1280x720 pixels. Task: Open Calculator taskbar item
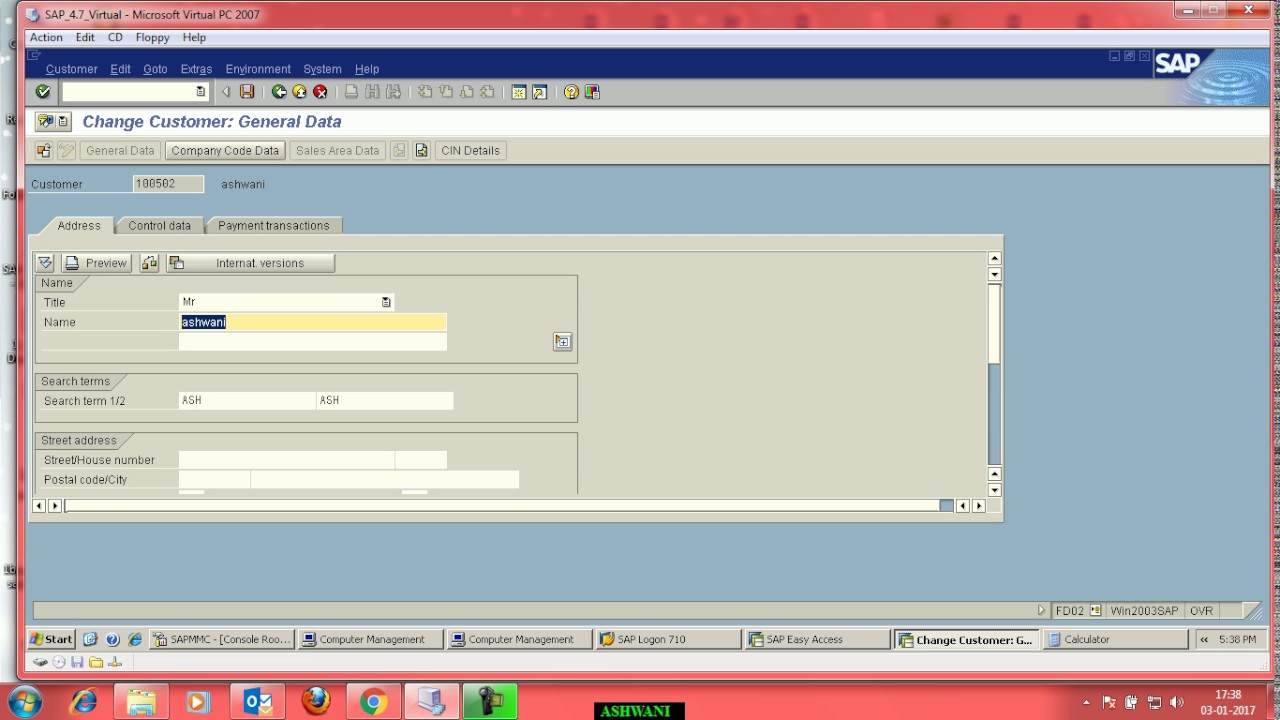[1114, 640]
